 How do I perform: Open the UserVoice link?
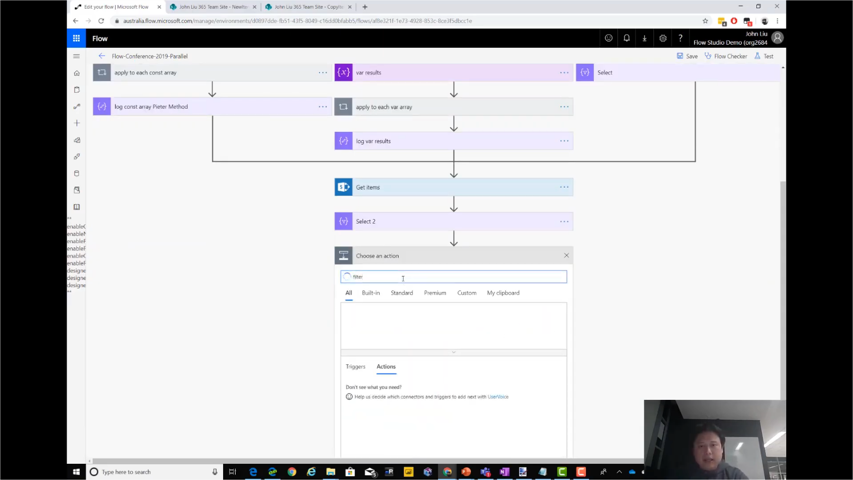coord(498,397)
